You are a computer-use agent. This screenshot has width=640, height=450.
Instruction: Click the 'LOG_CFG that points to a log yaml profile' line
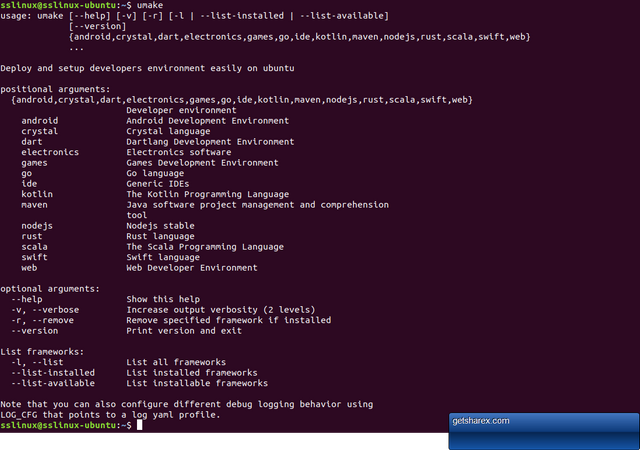[110, 415]
